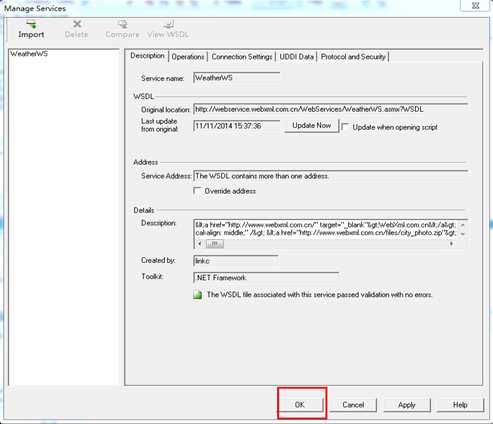Click the Toolkit field showing .NET Framework
Image resolution: width=493 pixels, height=424 pixels.
pyautogui.click(x=266, y=277)
